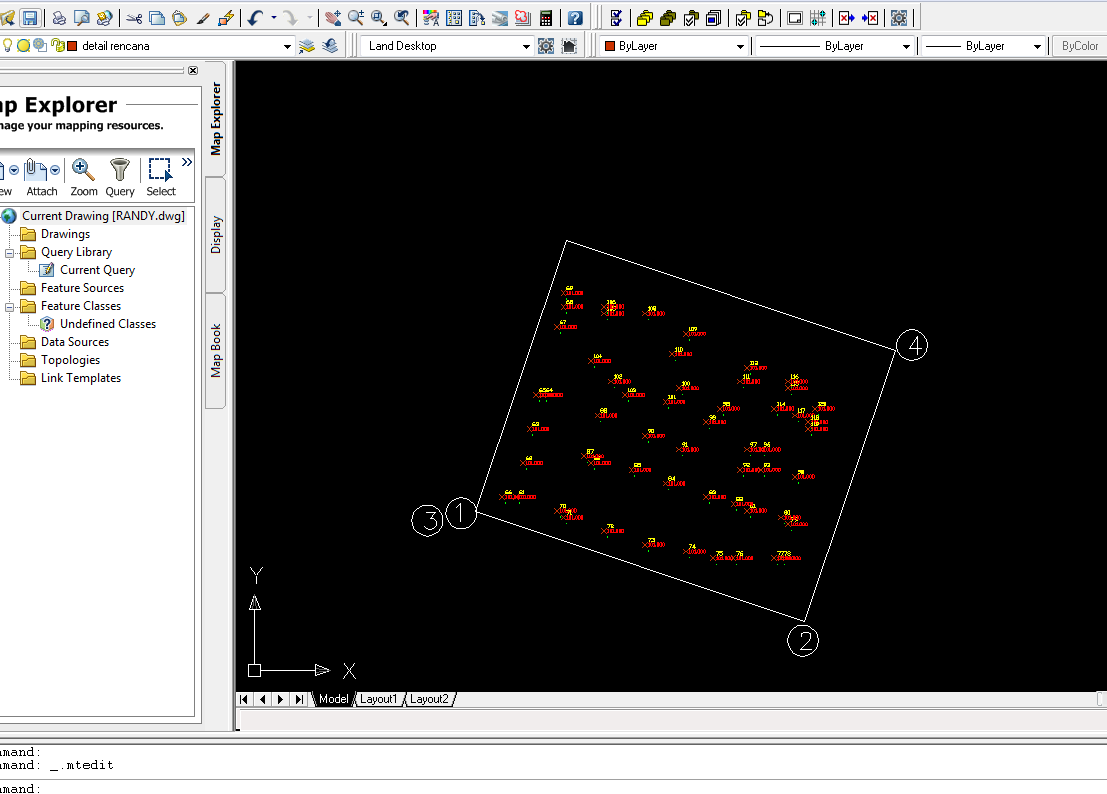Open the ByLayer lineweight dropdown

(x=1036, y=47)
